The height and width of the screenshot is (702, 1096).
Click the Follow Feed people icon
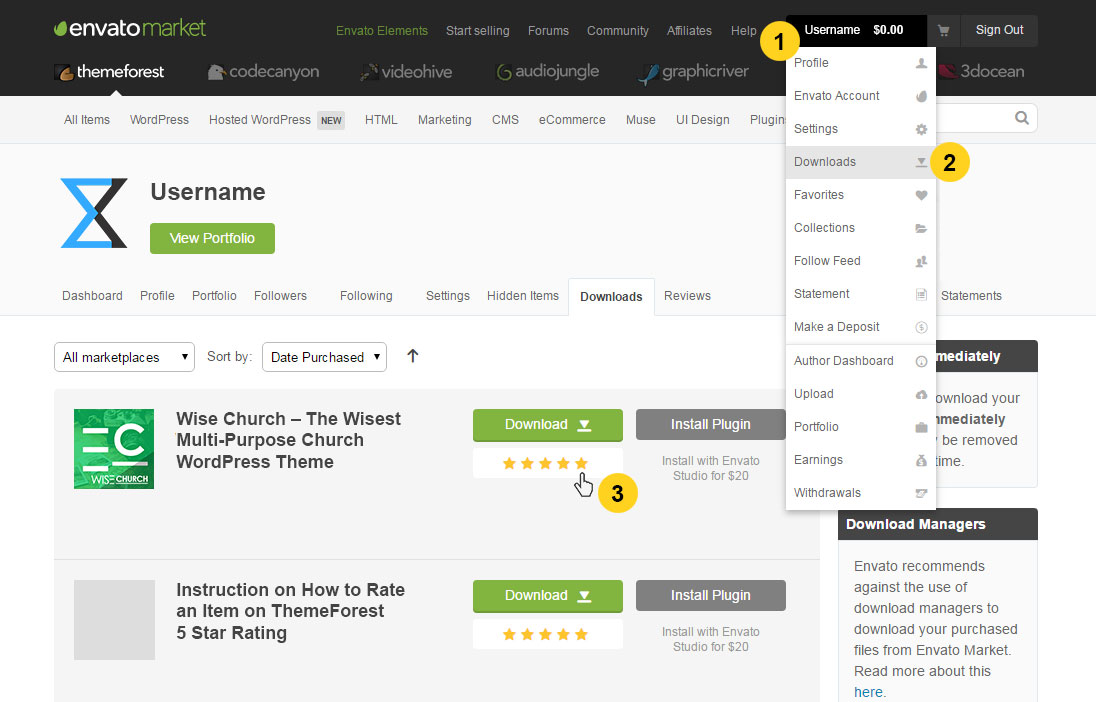(921, 261)
